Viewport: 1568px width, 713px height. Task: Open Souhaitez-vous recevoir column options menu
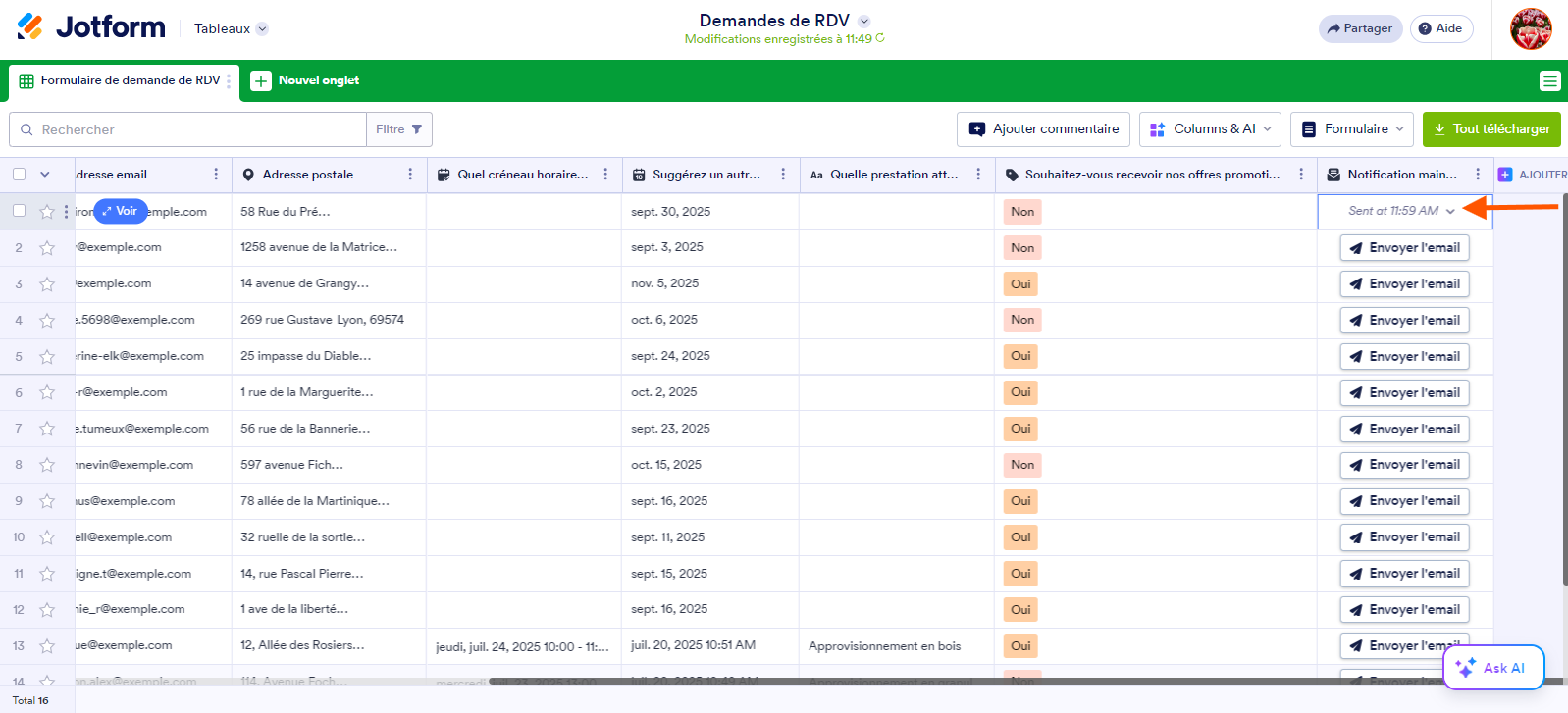pos(1301,175)
